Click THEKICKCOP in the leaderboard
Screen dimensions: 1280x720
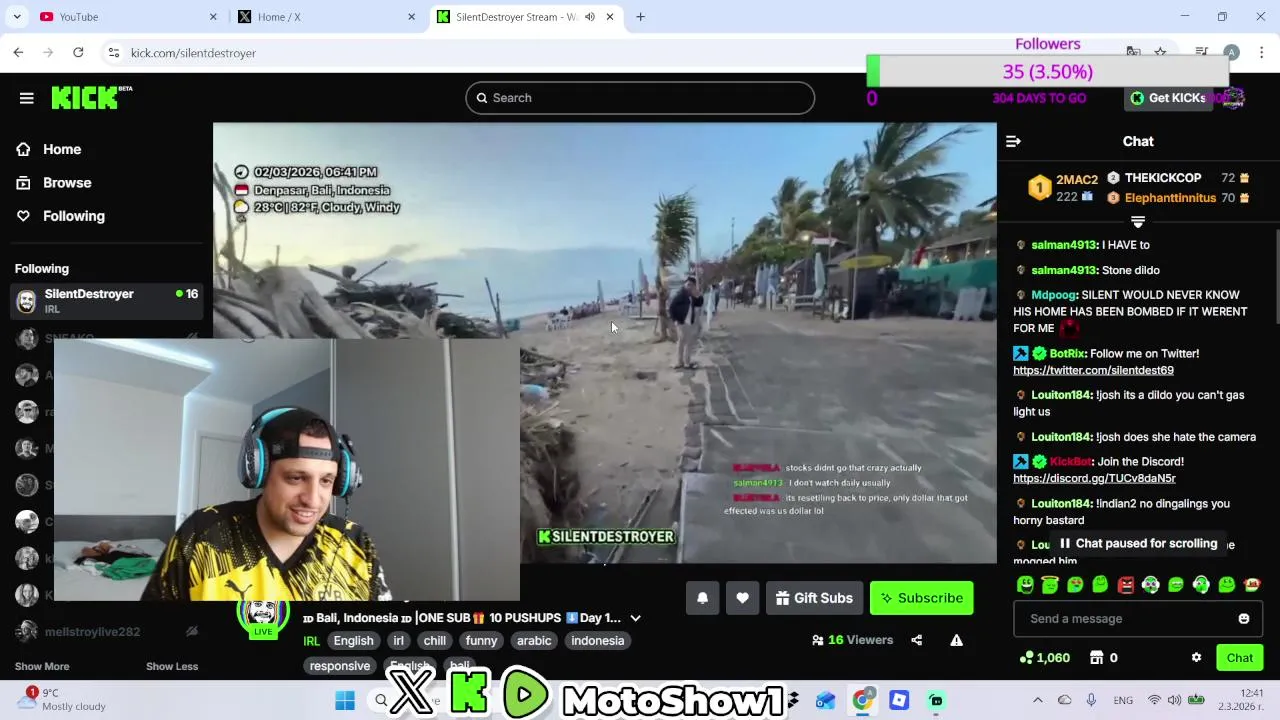coord(1162,178)
